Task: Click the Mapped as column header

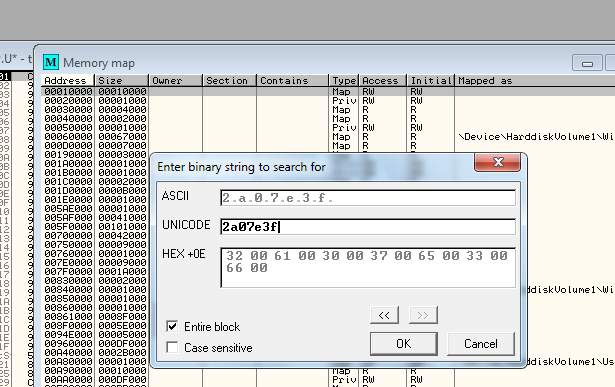Action: [x=535, y=80]
